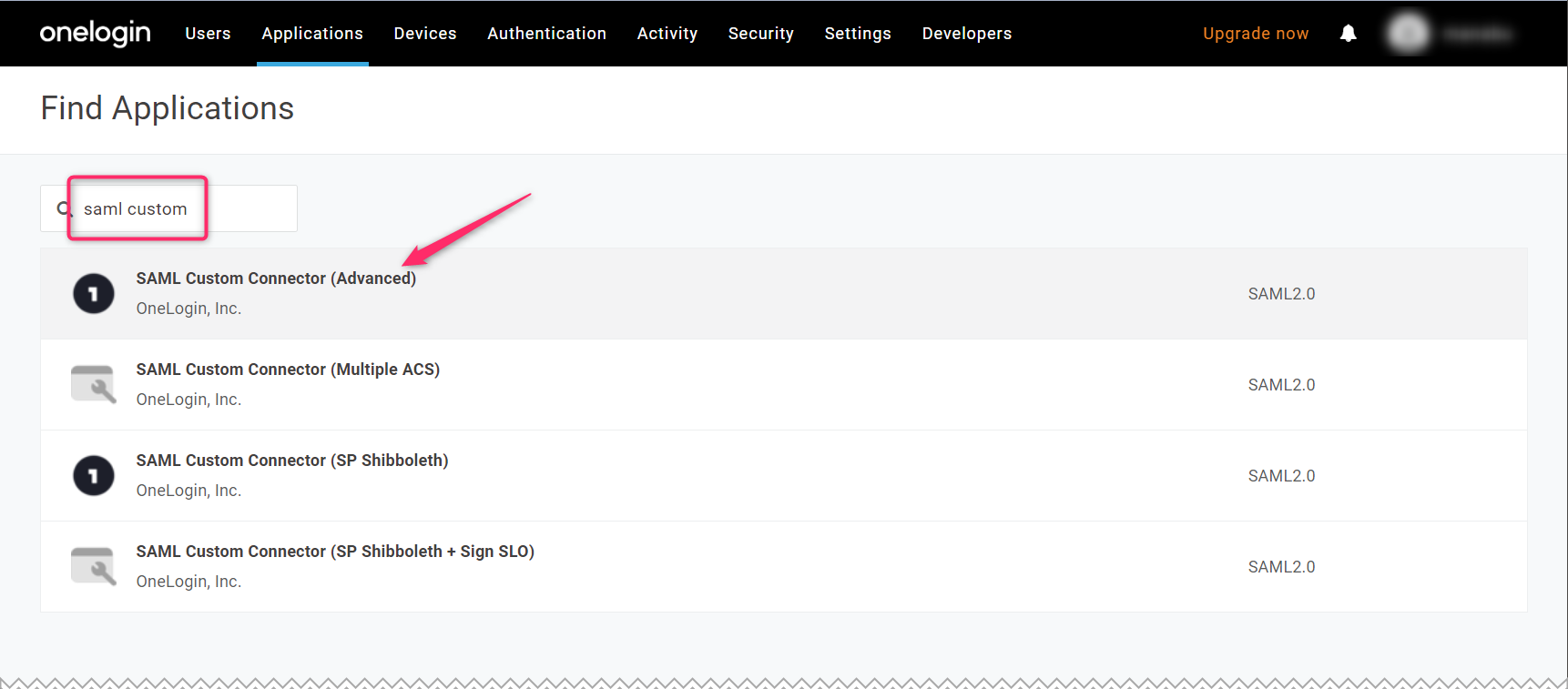Image resolution: width=1568 pixels, height=689 pixels.
Task: Open the Activity menu
Action: click(667, 34)
